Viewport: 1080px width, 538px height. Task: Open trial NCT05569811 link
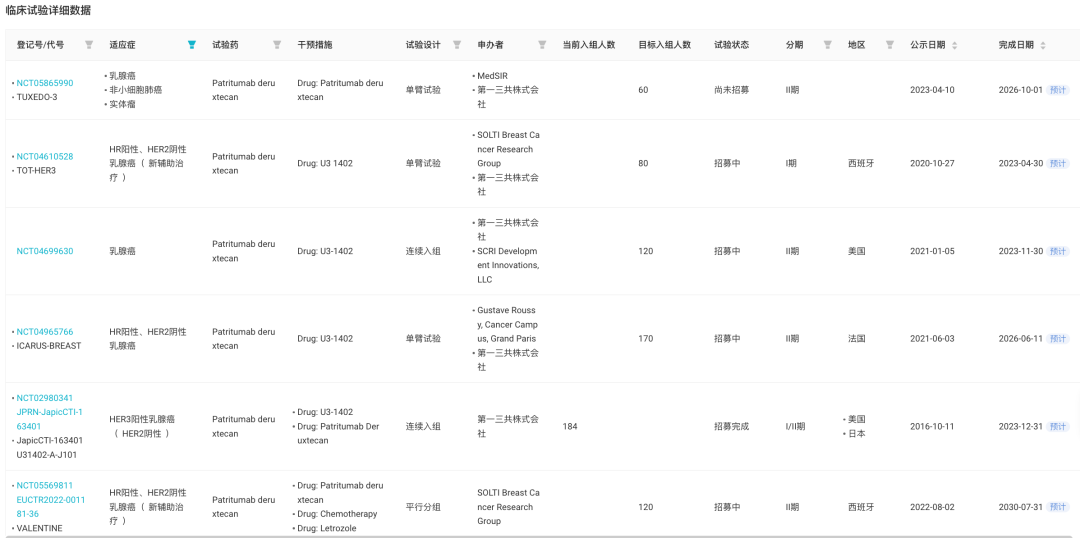[45, 485]
